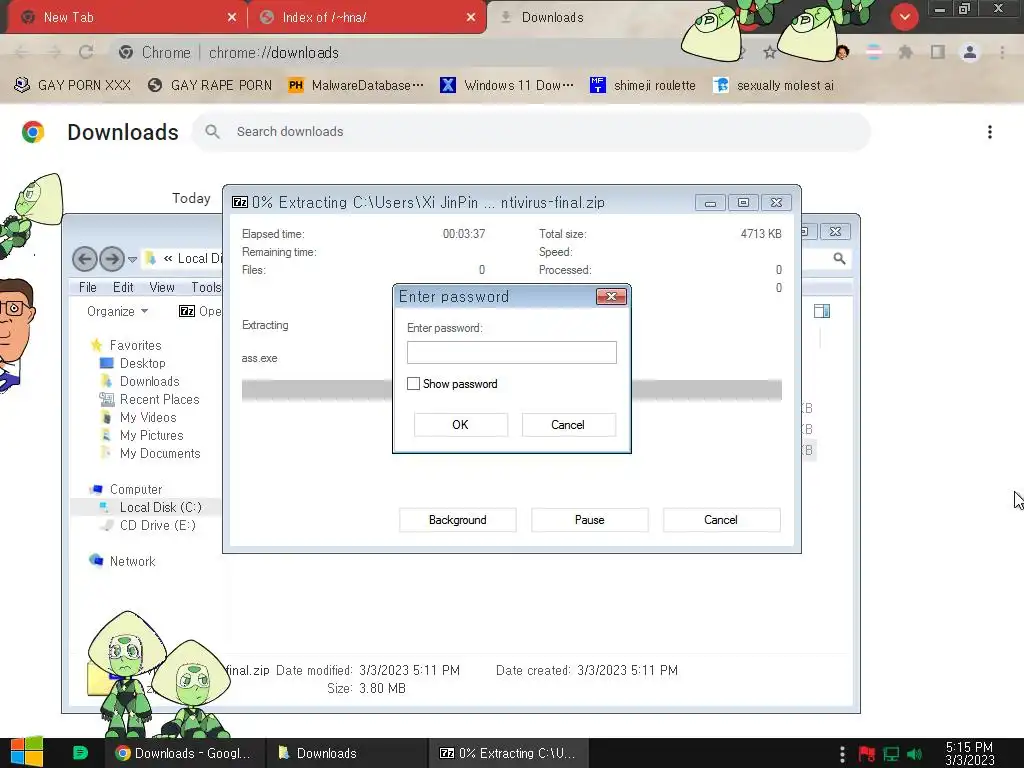Open the green app icon on taskbar
Viewport: 1024px width, 768px height.
[x=80, y=753]
